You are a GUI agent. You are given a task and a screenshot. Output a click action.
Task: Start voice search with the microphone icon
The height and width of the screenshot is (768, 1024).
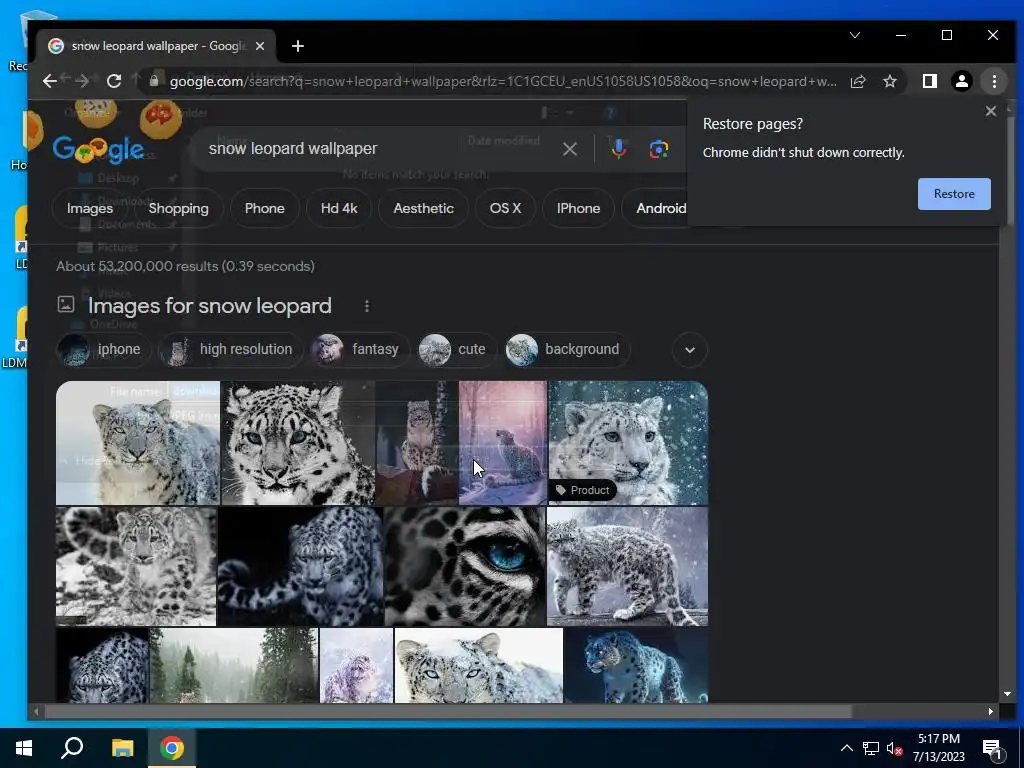tap(618, 149)
